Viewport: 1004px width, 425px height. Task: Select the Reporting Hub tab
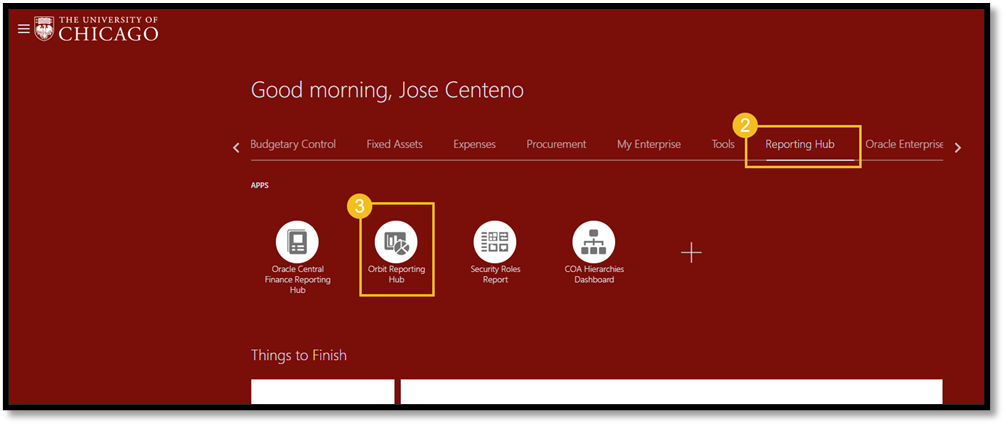(x=800, y=144)
